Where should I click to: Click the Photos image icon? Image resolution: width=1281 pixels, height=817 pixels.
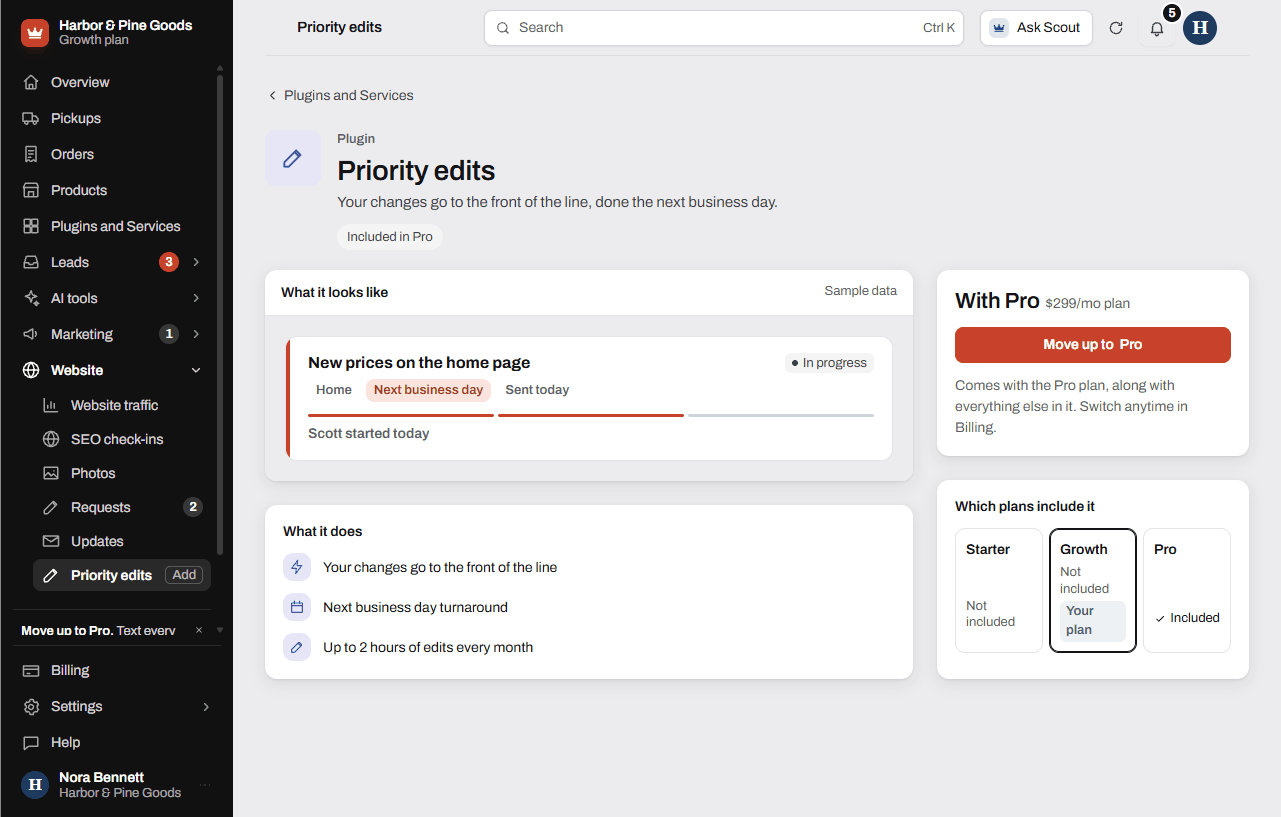pyautogui.click(x=51, y=473)
